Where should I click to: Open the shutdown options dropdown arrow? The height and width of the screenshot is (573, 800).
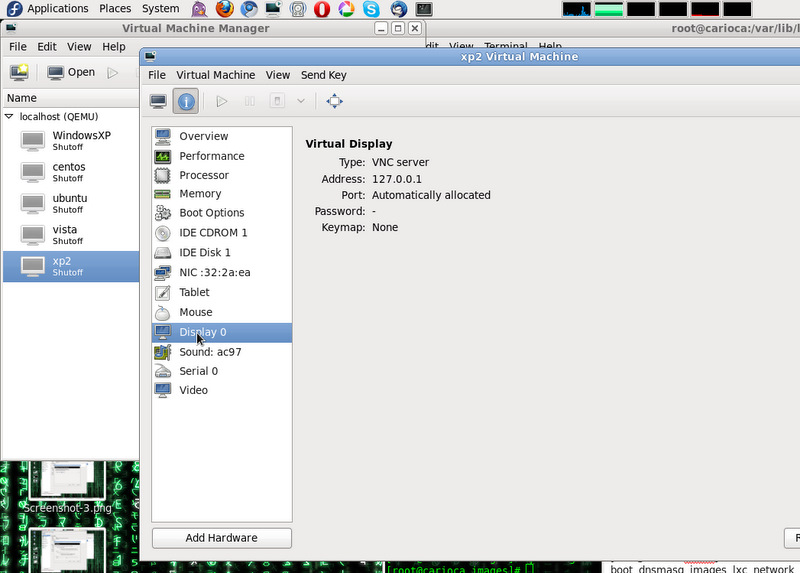pyautogui.click(x=300, y=101)
